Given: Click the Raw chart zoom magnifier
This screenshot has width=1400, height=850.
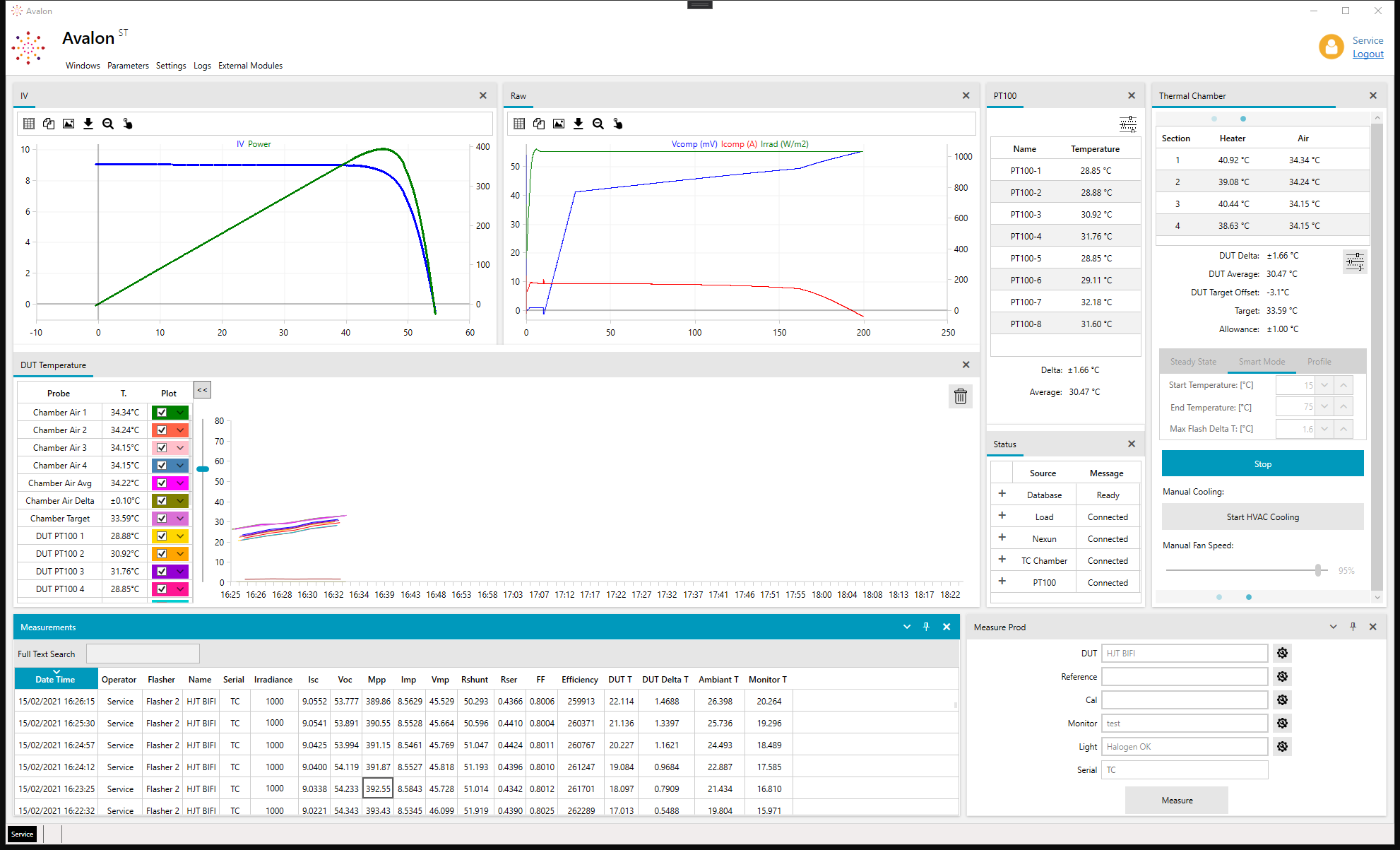Looking at the screenshot, I should 598,124.
